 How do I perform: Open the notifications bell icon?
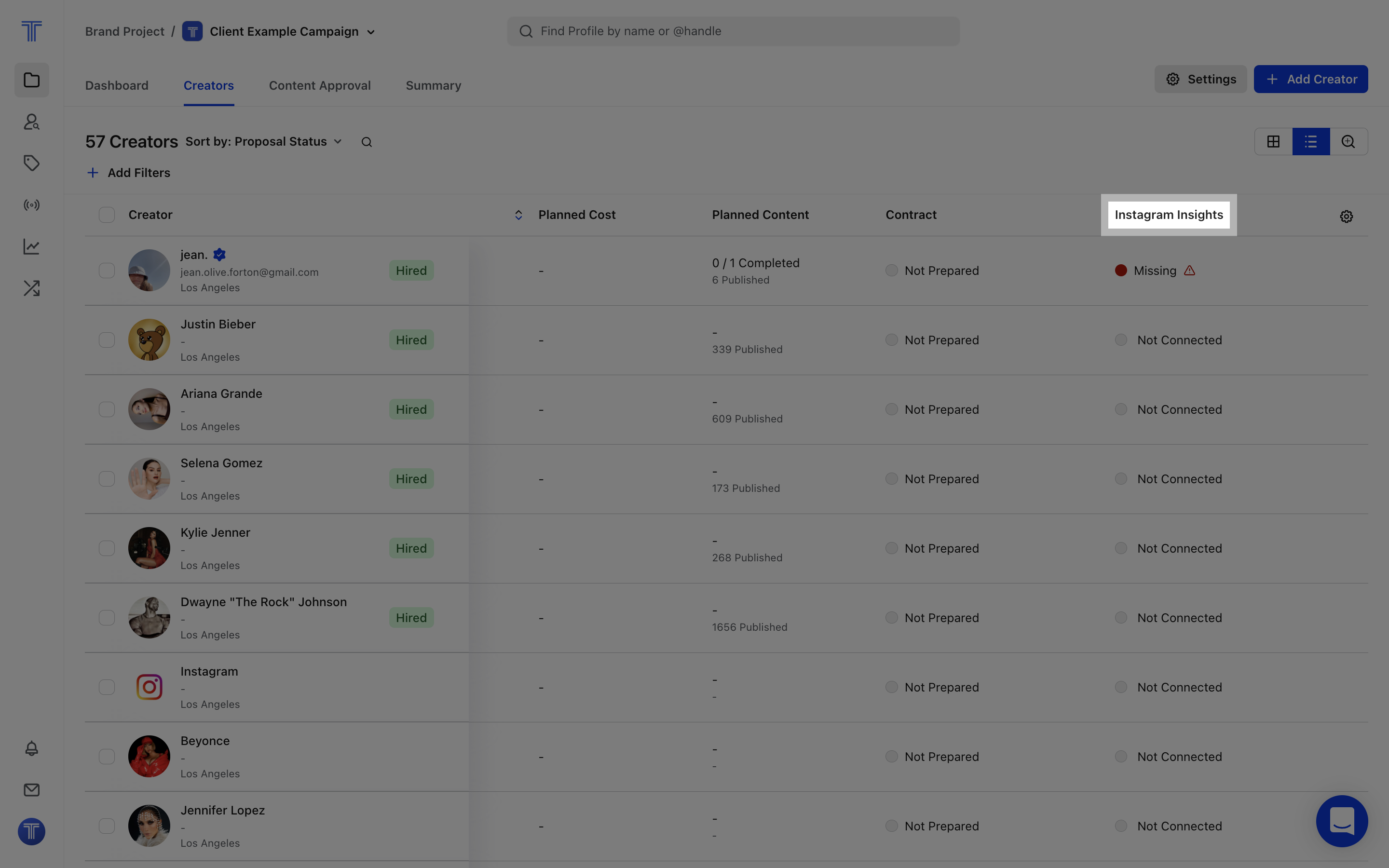pos(31,748)
